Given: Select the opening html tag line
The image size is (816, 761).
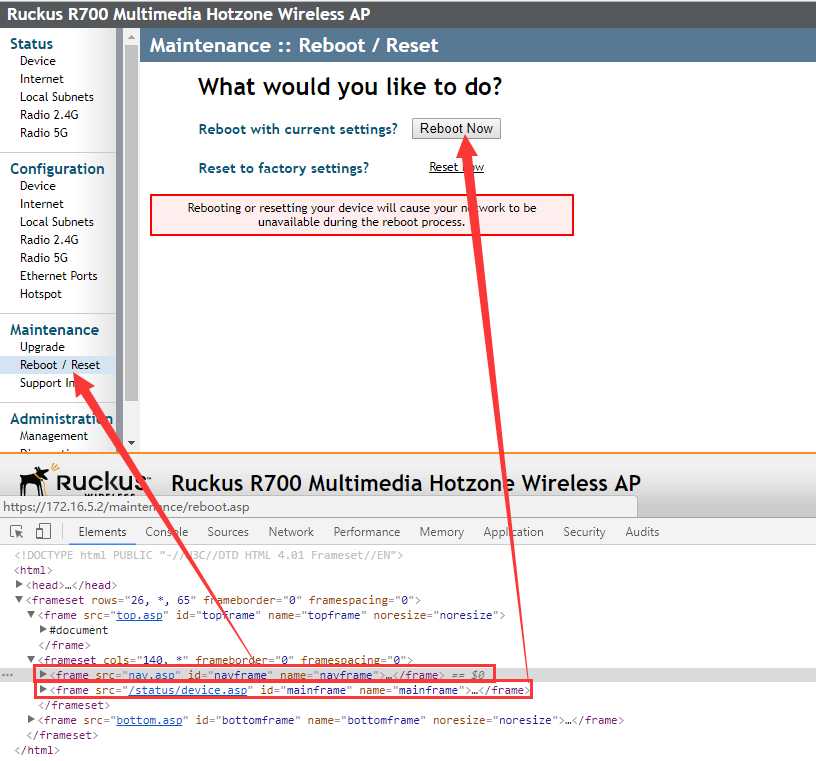Looking at the screenshot, I should 33,570.
